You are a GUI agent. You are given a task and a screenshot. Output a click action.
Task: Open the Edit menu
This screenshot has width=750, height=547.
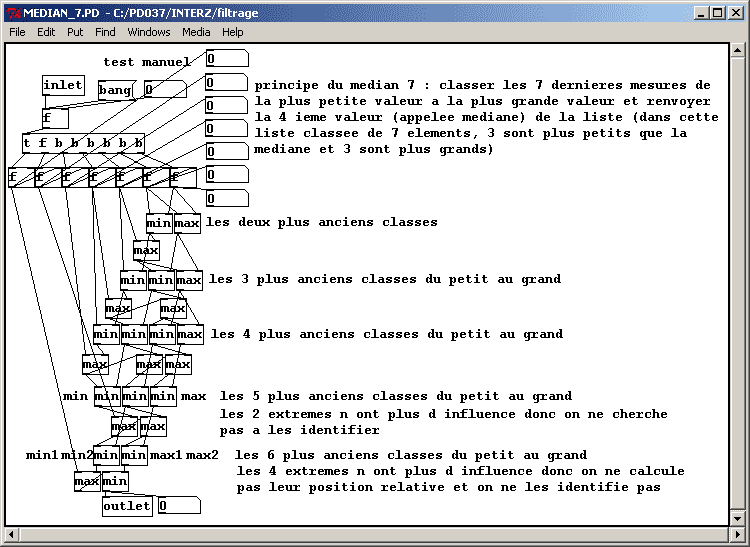tap(46, 32)
